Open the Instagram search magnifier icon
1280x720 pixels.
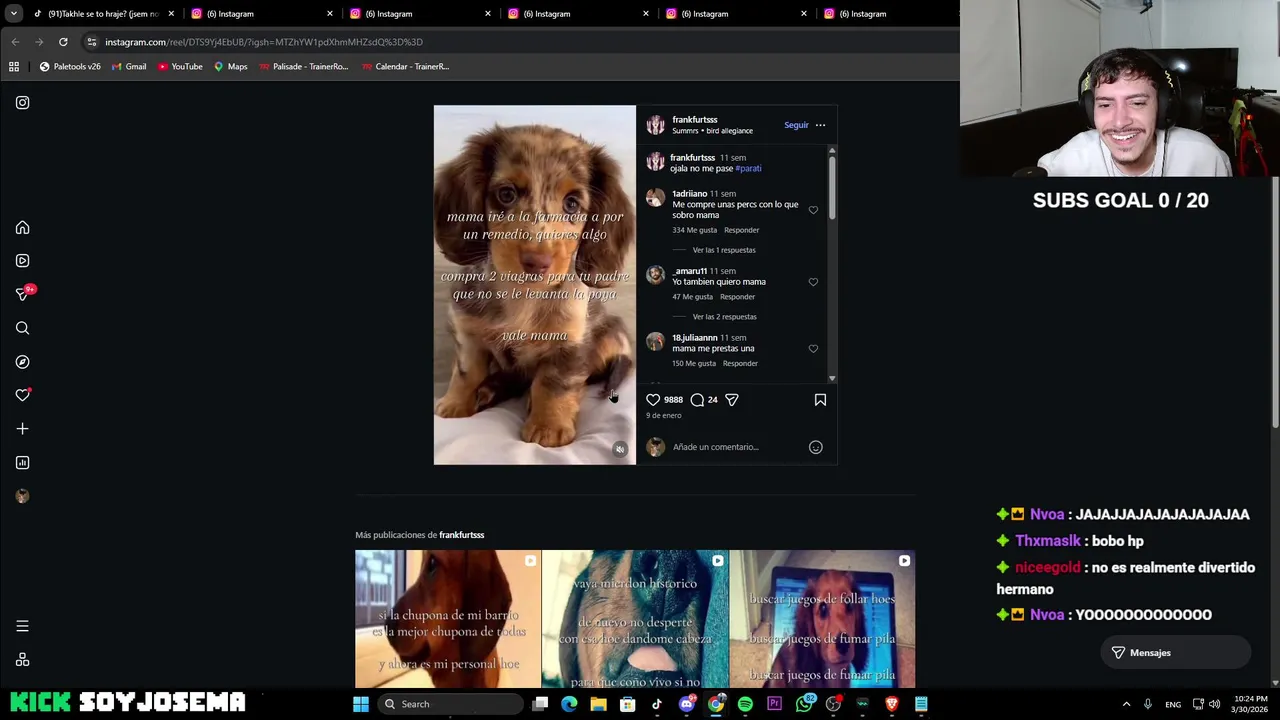coord(22,328)
